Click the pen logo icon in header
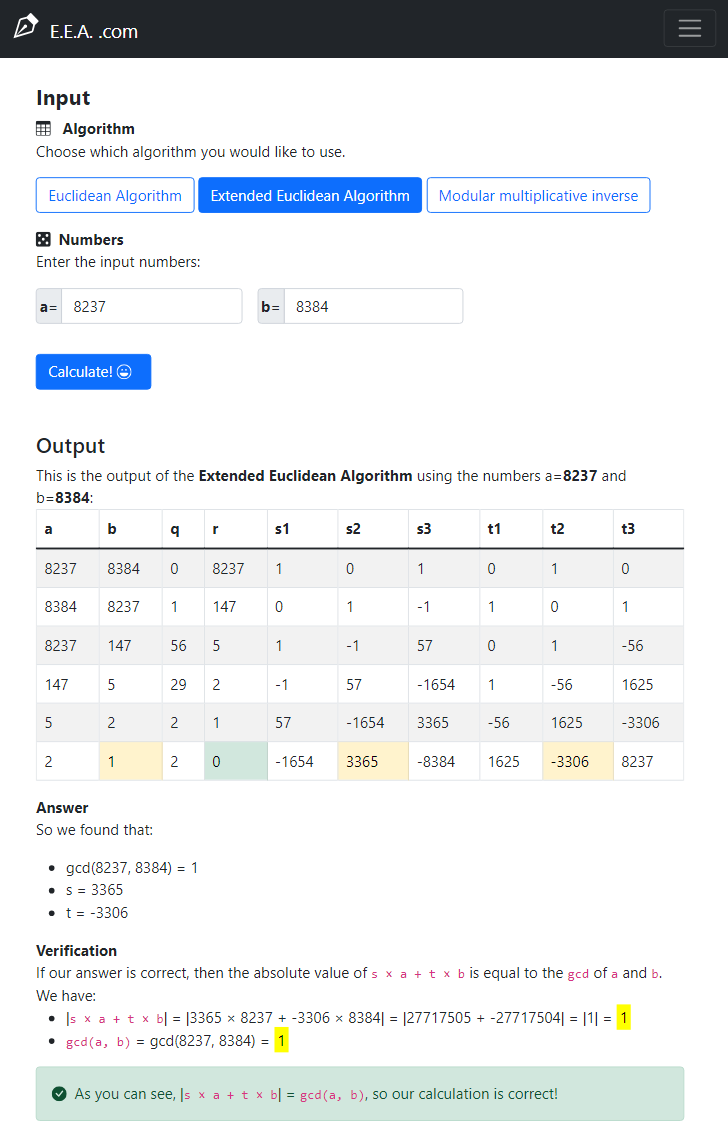 click(26, 26)
